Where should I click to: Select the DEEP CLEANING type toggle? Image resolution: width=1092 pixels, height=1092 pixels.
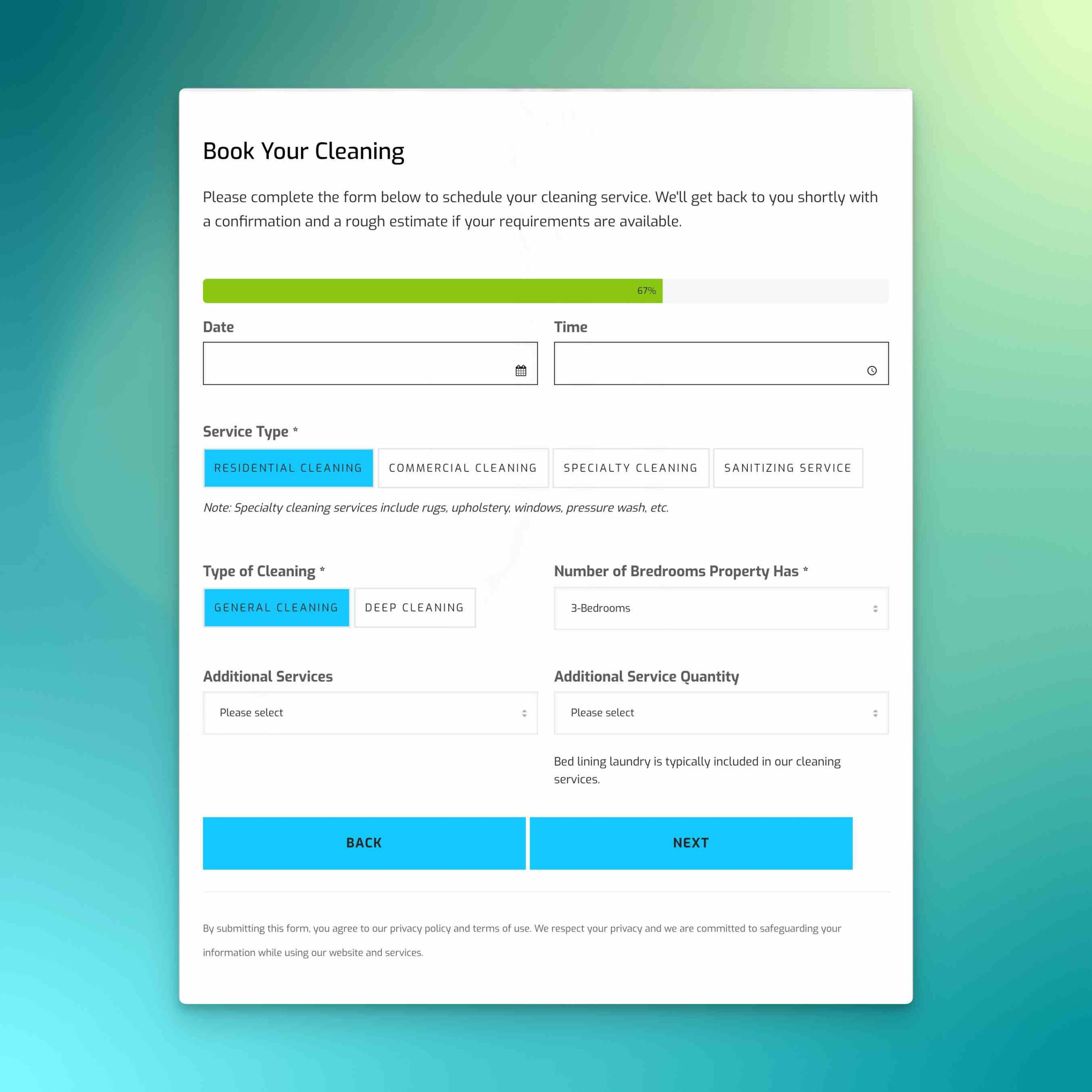[414, 608]
